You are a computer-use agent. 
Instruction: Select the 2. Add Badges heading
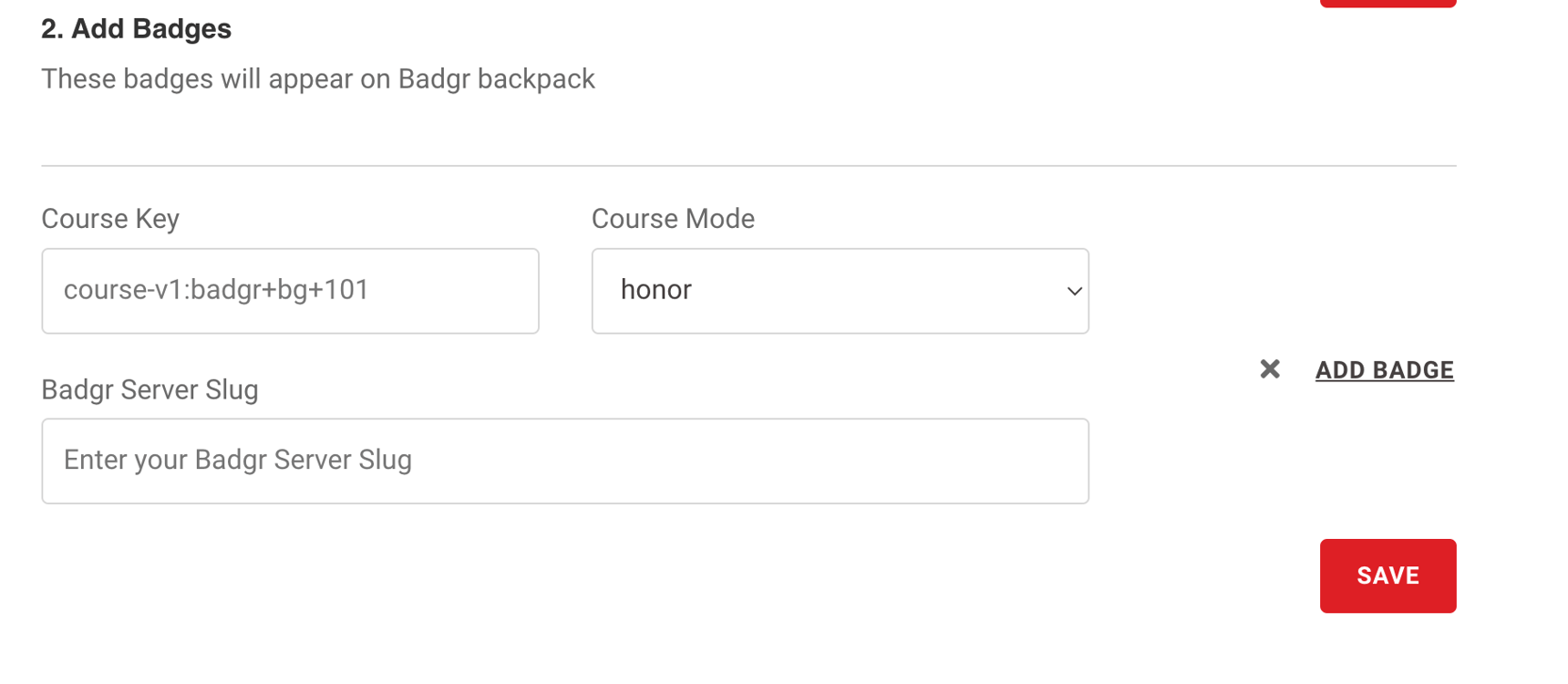[135, 28]
